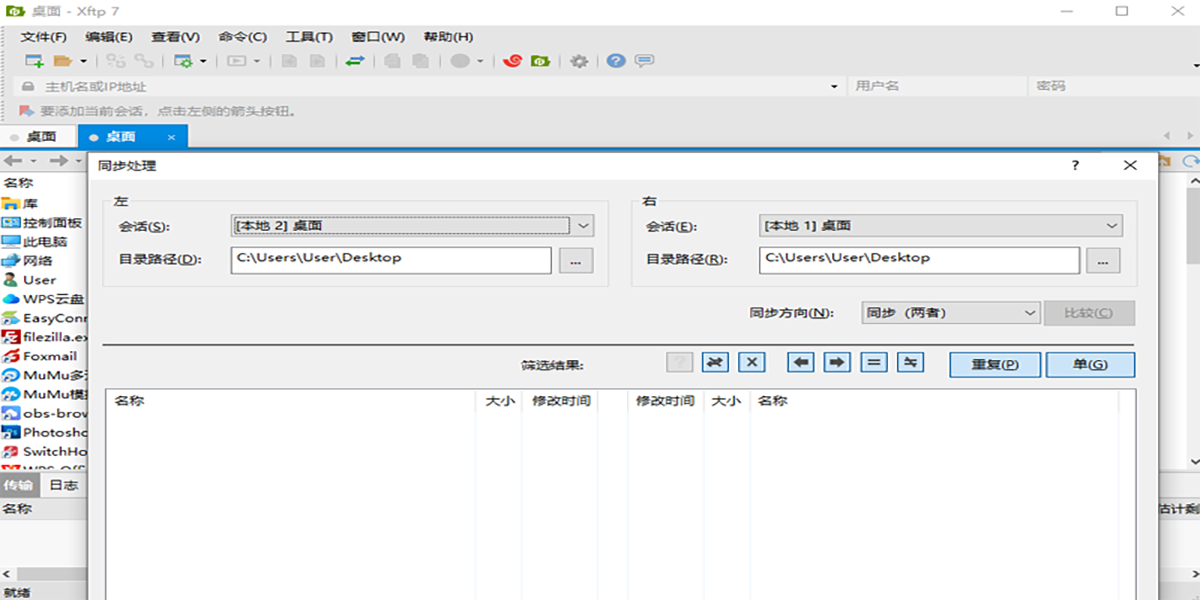The width and height of the screenshot is (1200, 600).
Task: Click the right 目录路径(R) field
Action: tap(919, 260)
